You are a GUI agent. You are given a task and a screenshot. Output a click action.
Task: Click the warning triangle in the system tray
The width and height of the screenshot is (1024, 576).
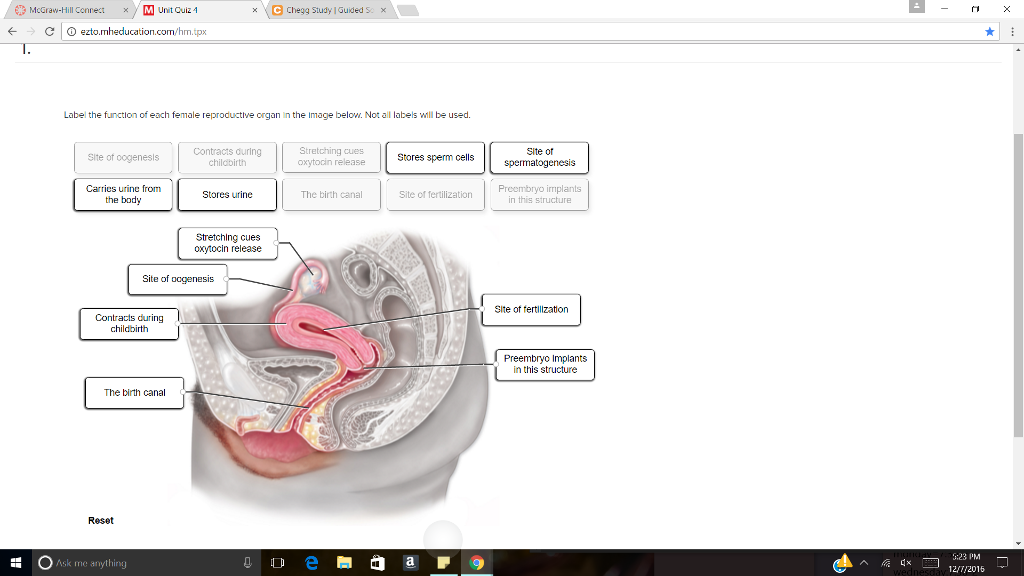[844, 562]
